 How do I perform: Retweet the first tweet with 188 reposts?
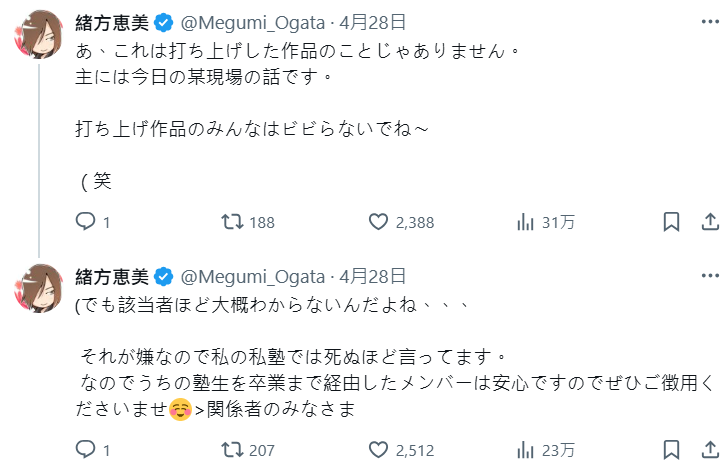coord(232,222)
